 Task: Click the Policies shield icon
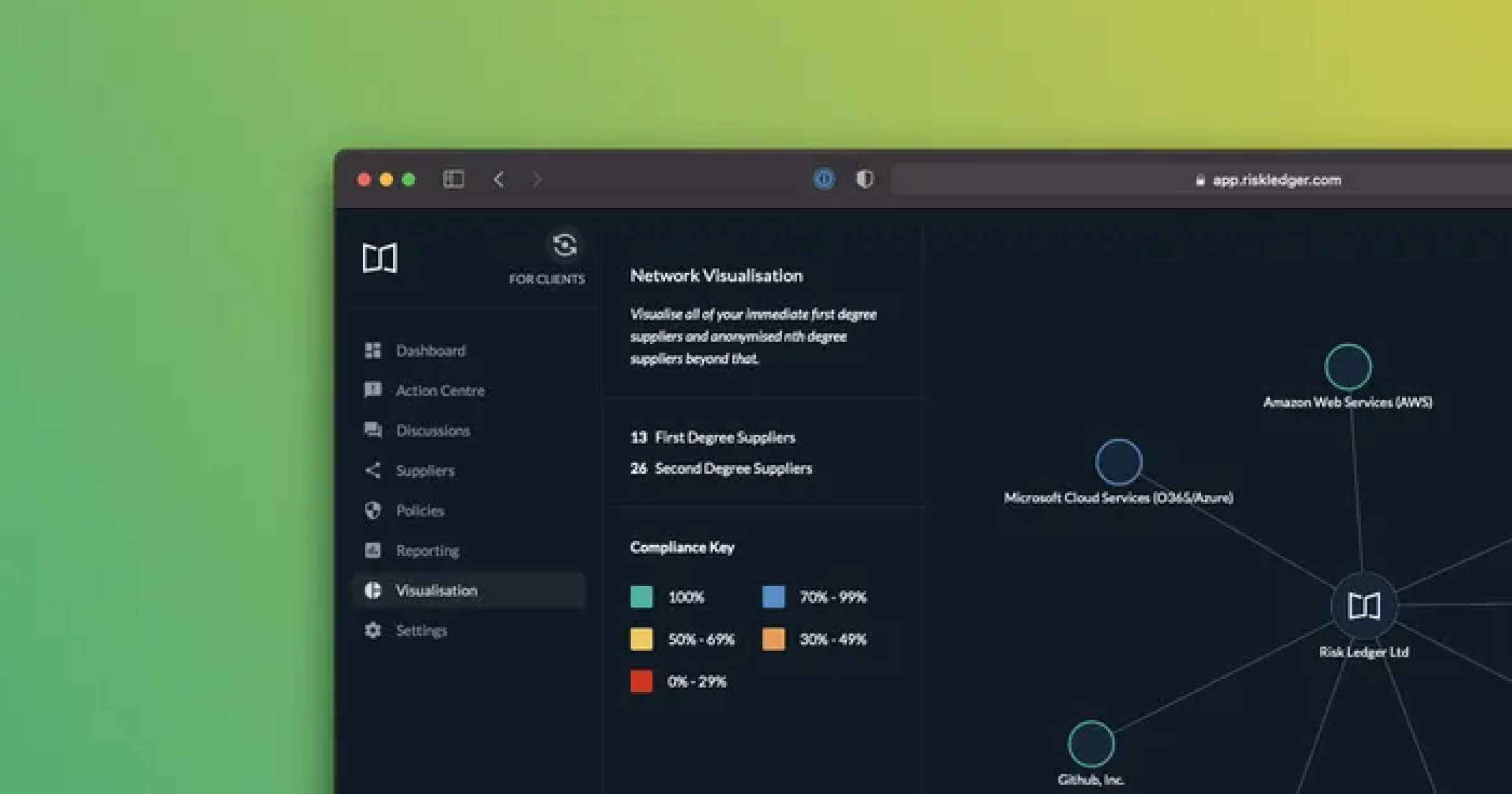(373, 510)
